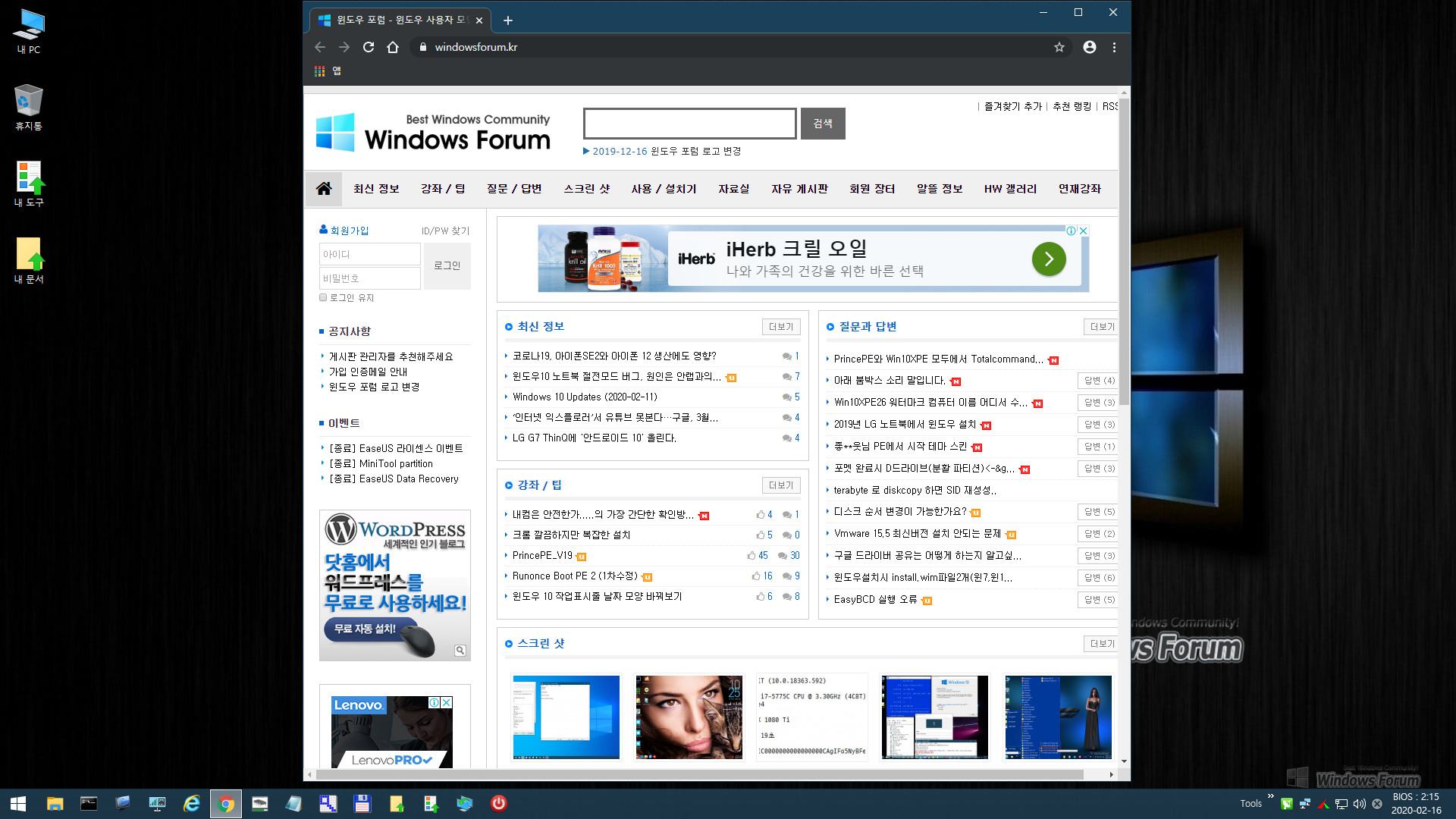Open the Windows Start button

click(18, 804)
